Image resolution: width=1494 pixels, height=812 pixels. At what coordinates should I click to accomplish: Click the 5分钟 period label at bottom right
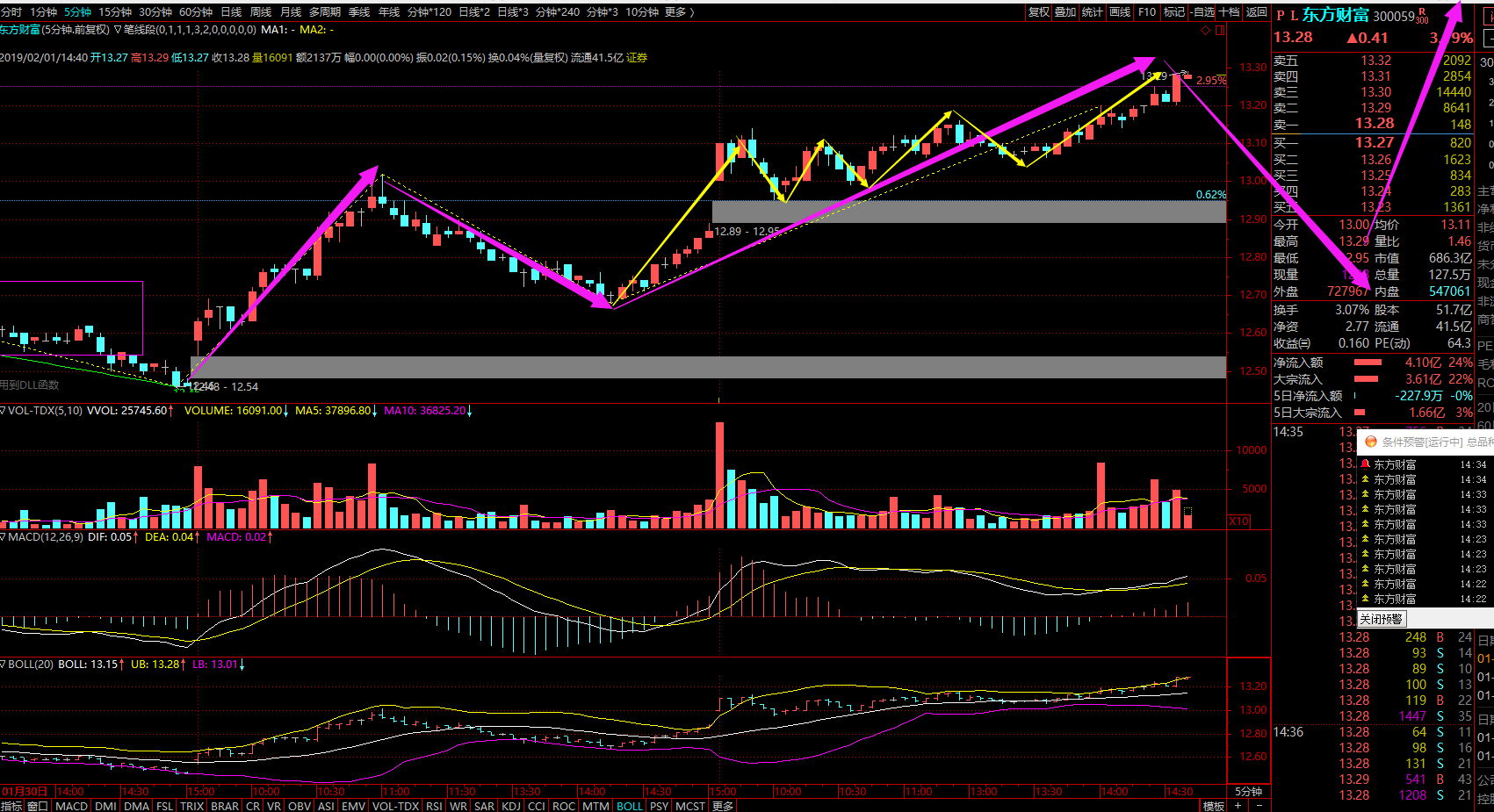pos(1248,791)
